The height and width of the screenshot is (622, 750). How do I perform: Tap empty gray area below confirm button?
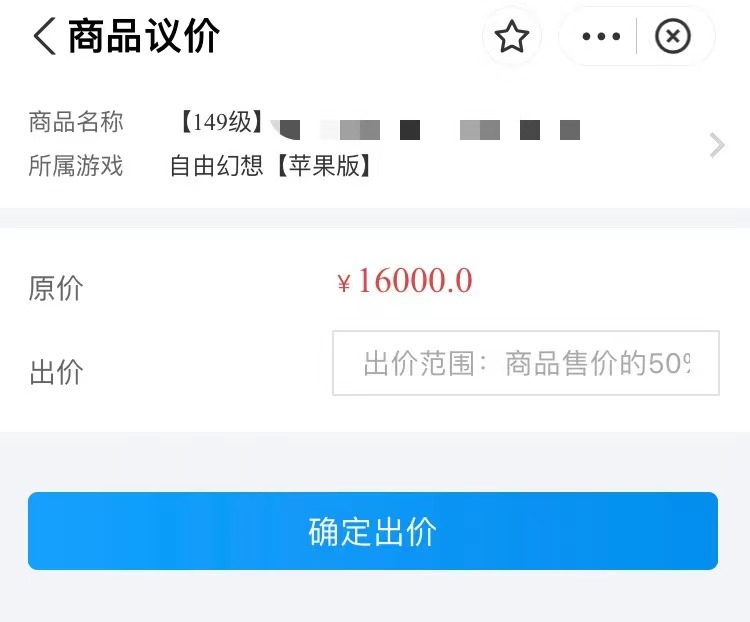tap(375, 598)
